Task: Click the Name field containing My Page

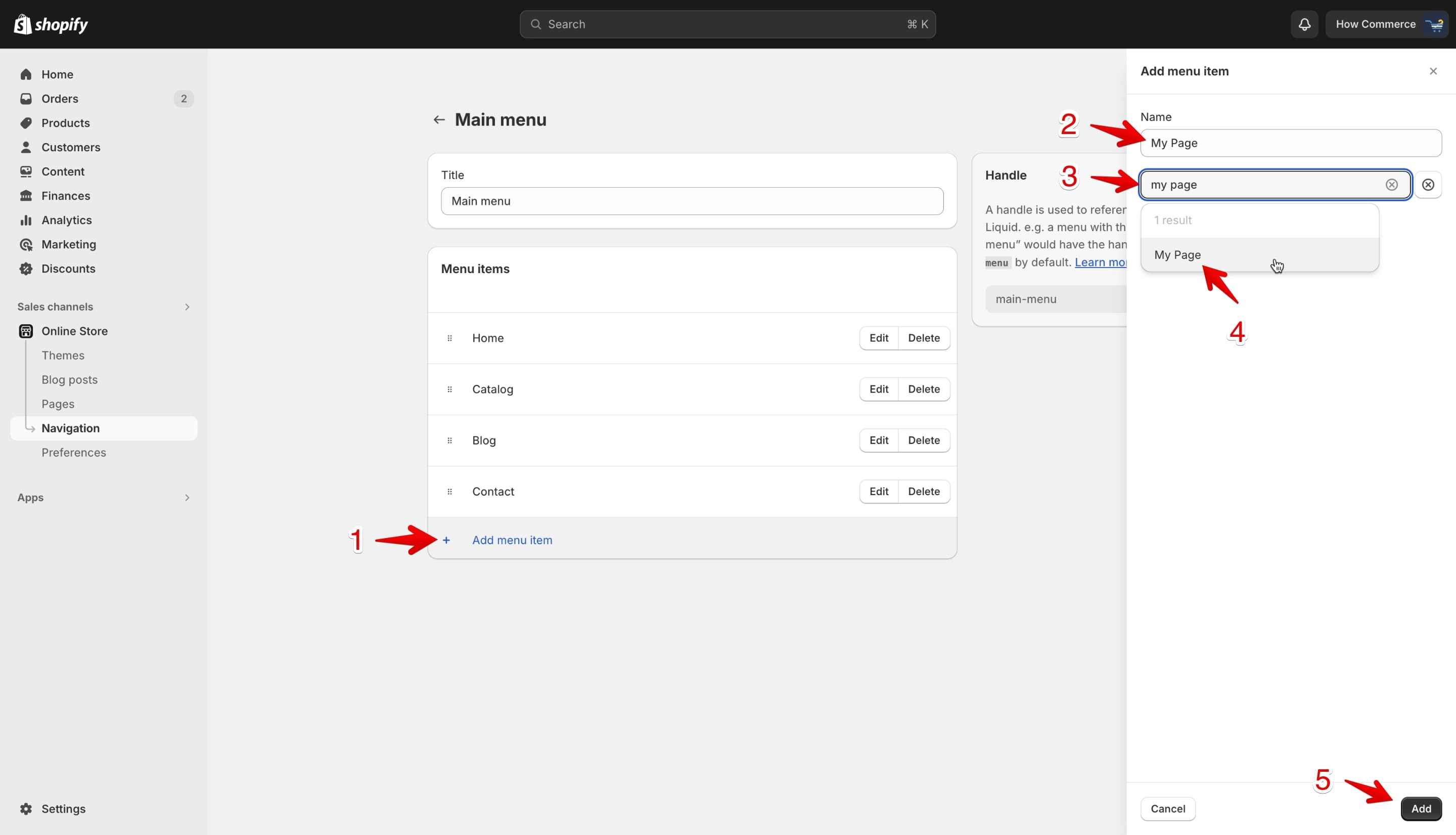Action: [1291, 143]
